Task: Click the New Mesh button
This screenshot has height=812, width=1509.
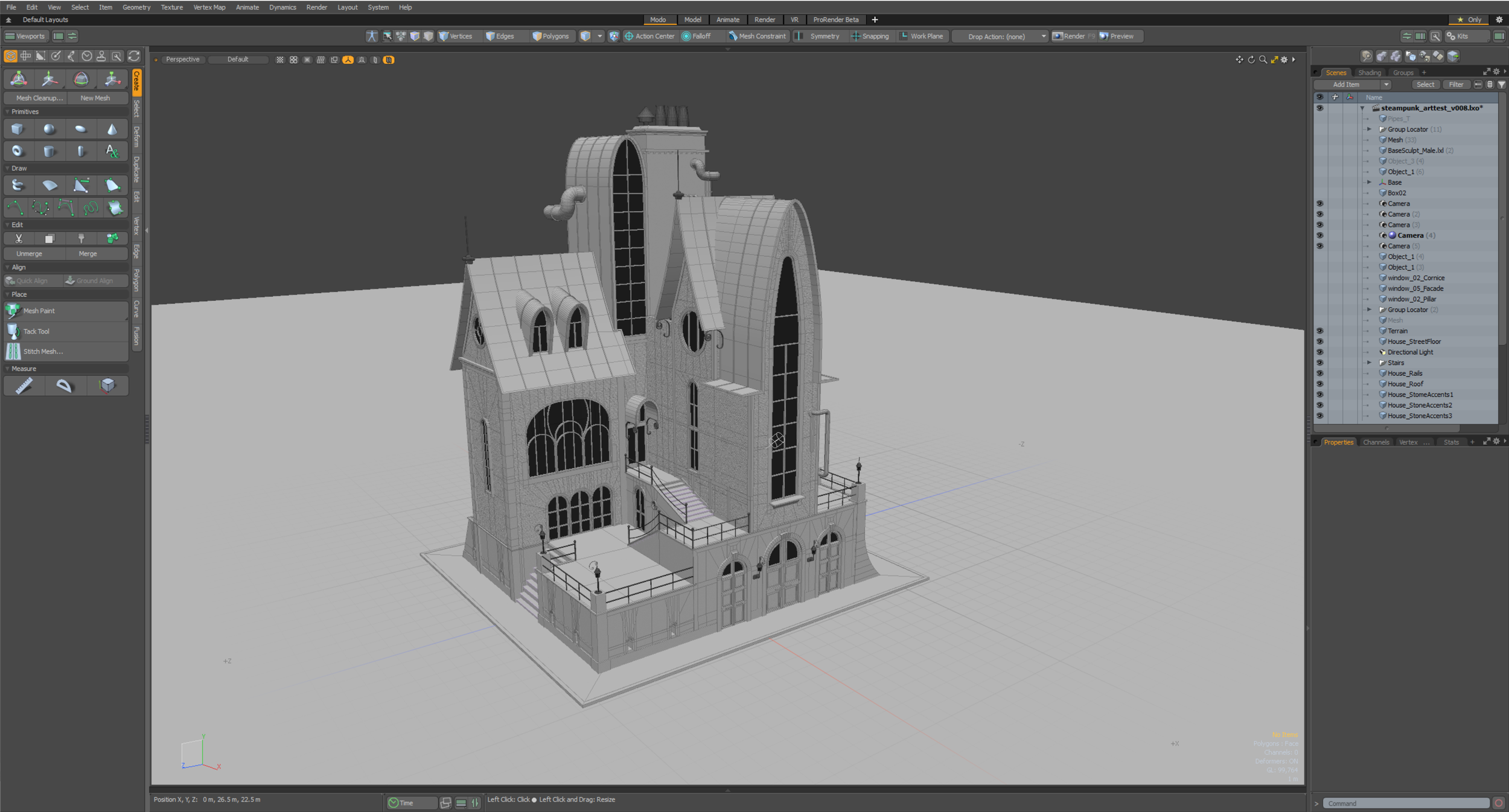Action: pos(97,97)
